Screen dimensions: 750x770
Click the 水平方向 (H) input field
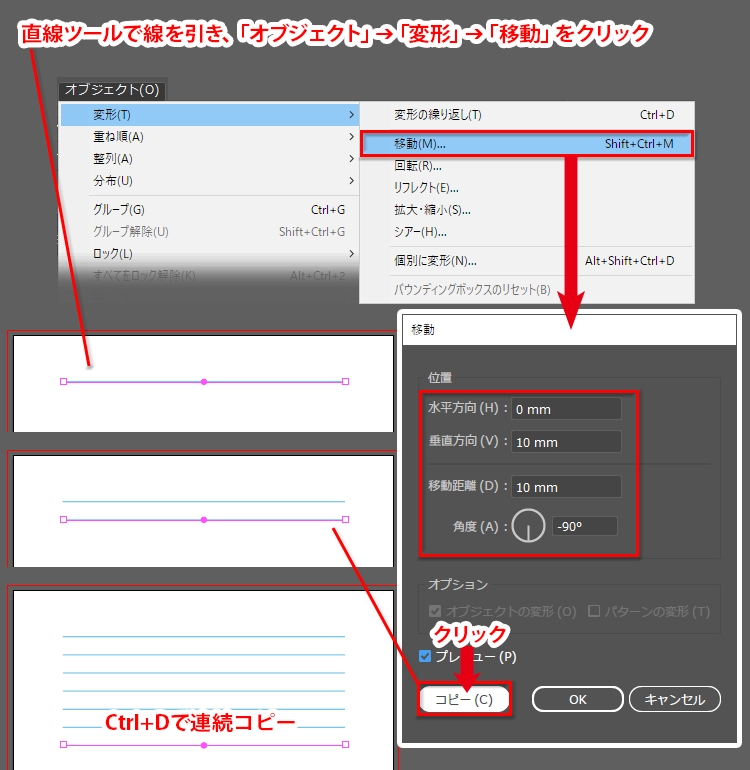point(566,409)
